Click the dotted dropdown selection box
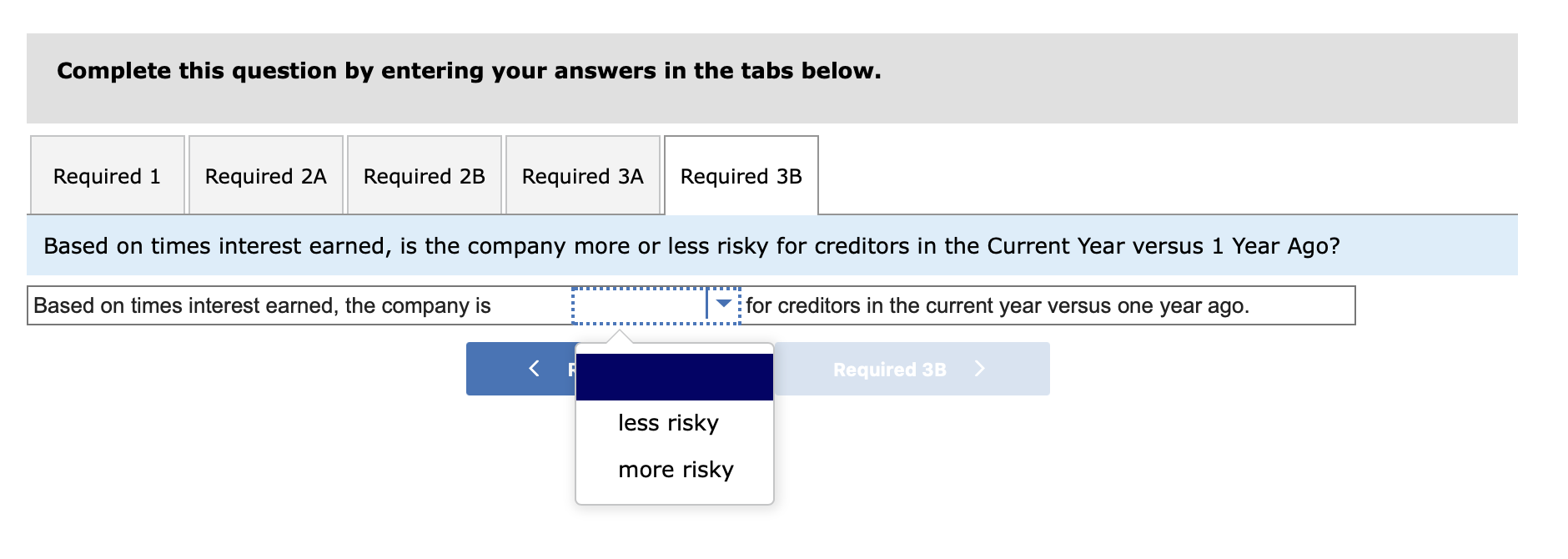 (x=642, y=305)
